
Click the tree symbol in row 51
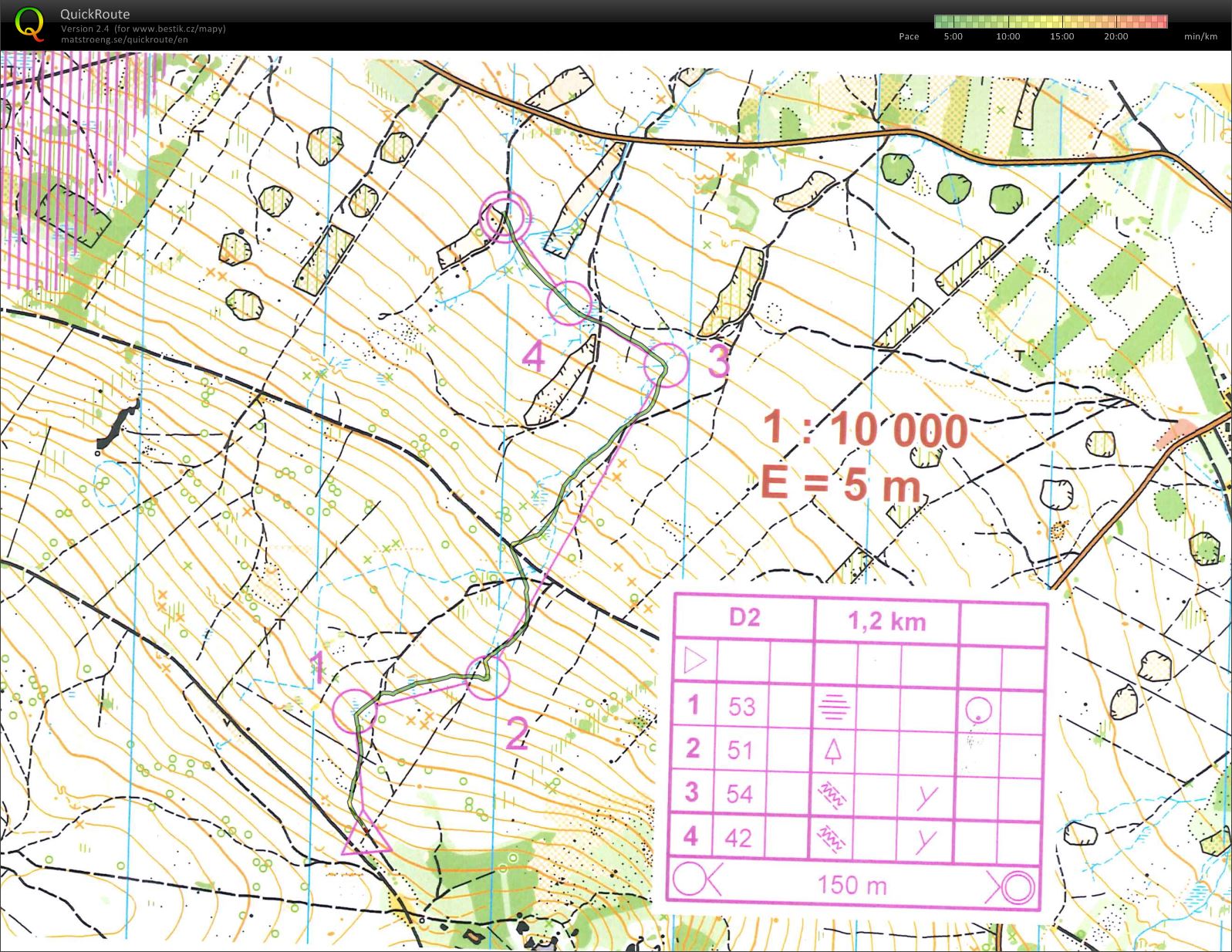pos(832,751)
